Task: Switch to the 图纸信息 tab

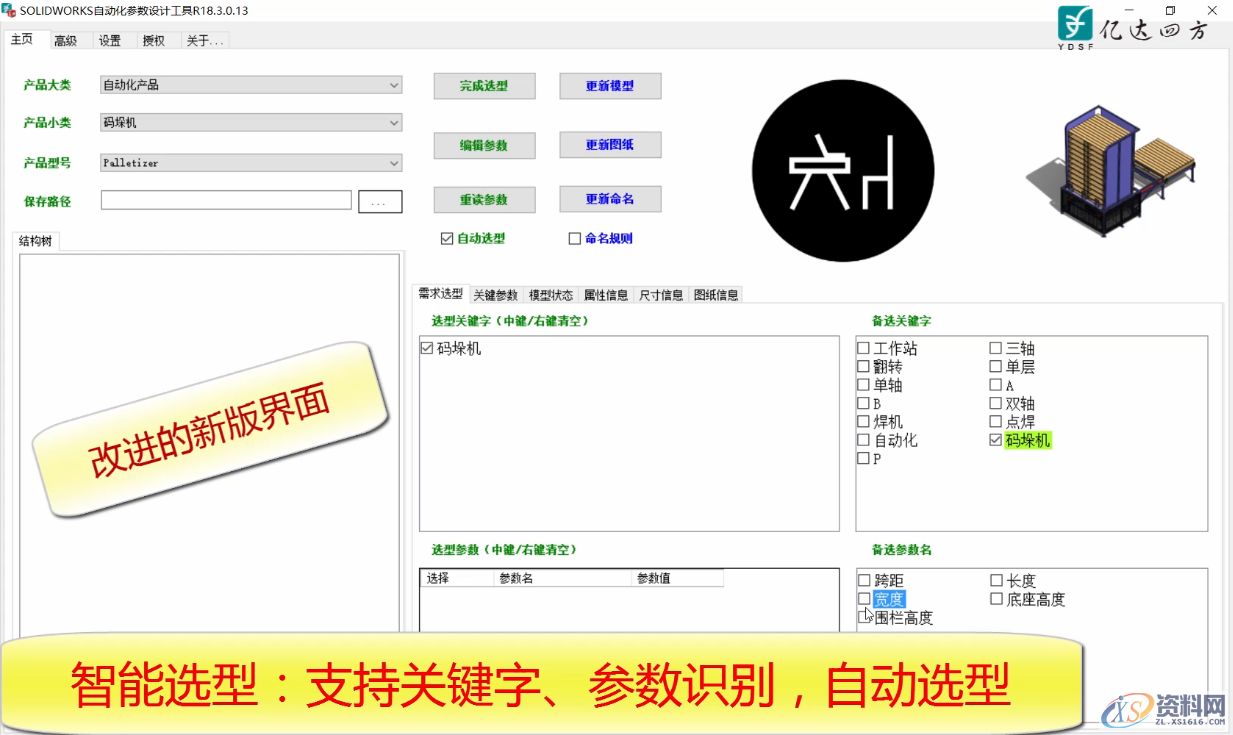Action: pos(716,294)
